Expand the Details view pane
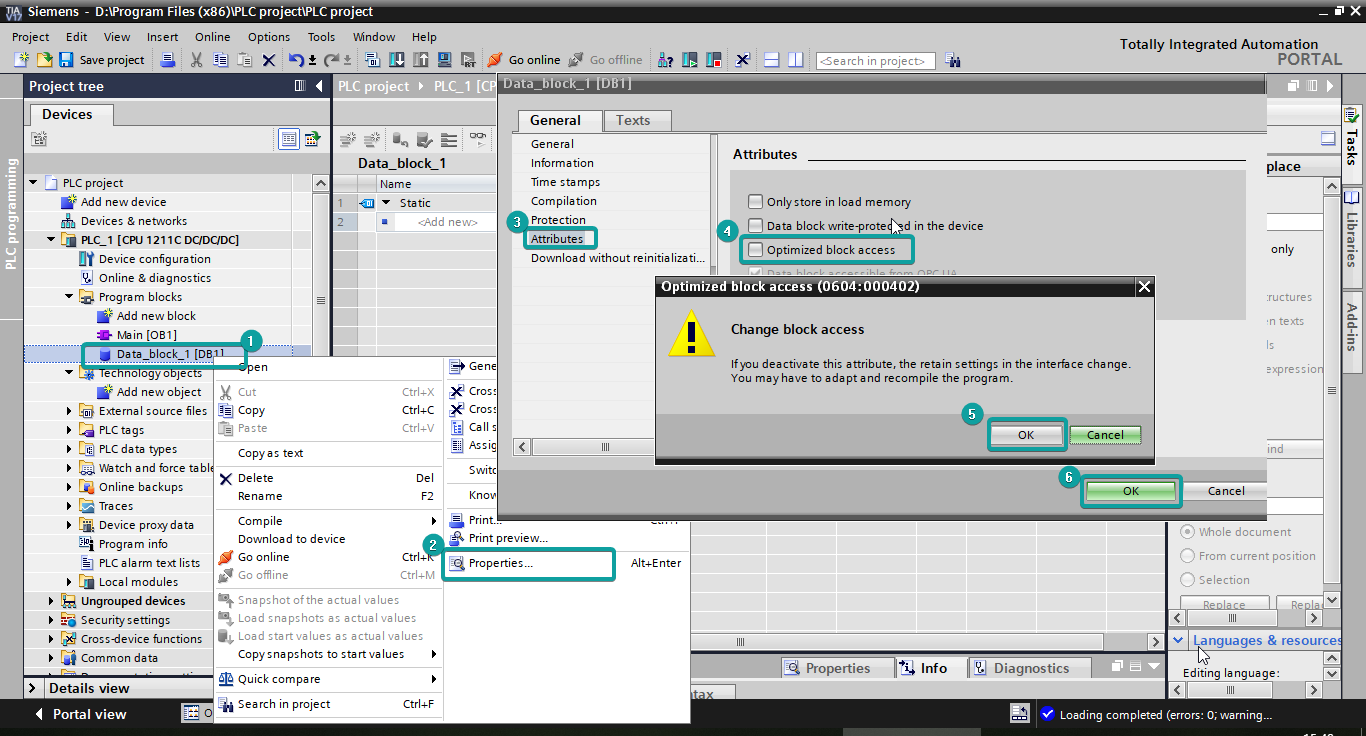1366x736 pixels. [33, 688]
